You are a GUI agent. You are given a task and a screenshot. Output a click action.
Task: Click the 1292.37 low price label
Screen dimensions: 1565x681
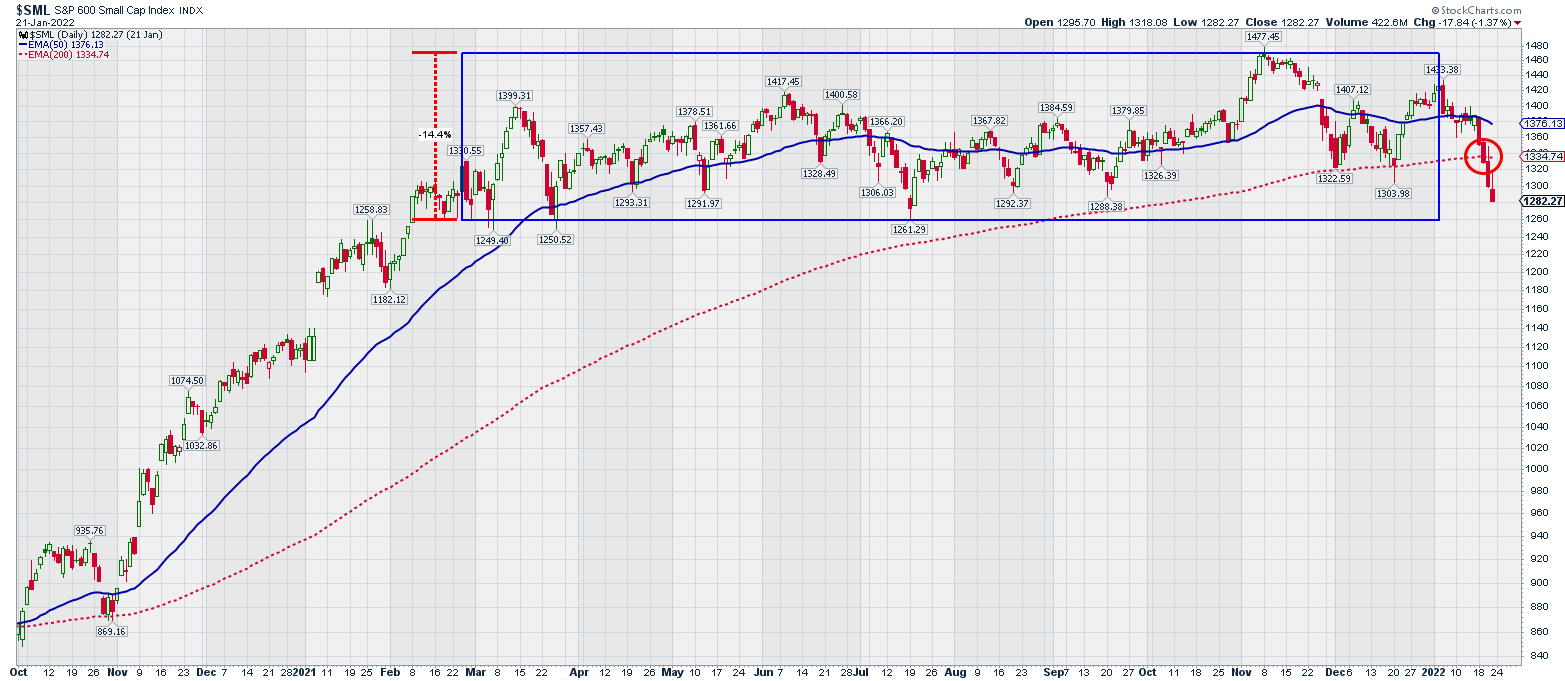tap(1011, 203)
